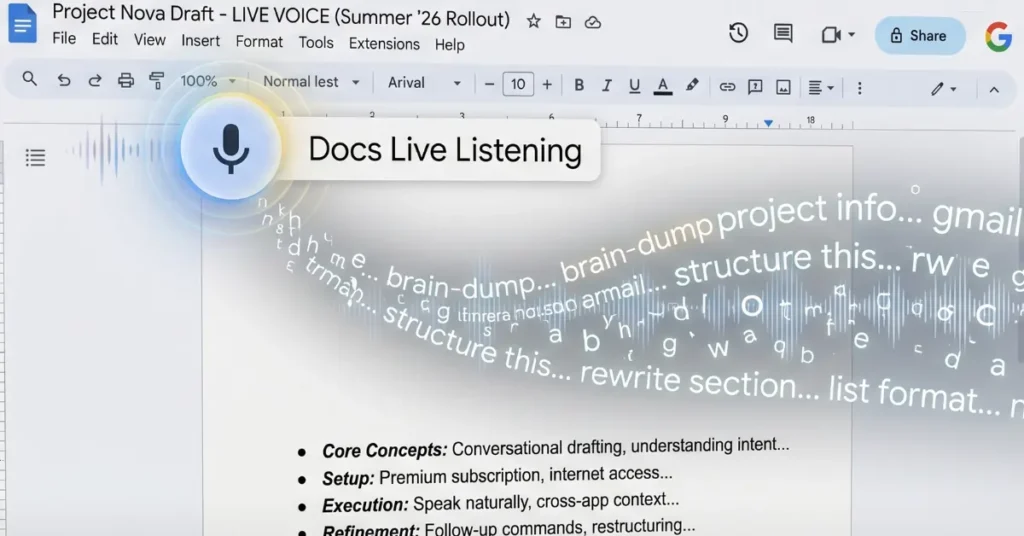Open the File menu

pos(64,39)
